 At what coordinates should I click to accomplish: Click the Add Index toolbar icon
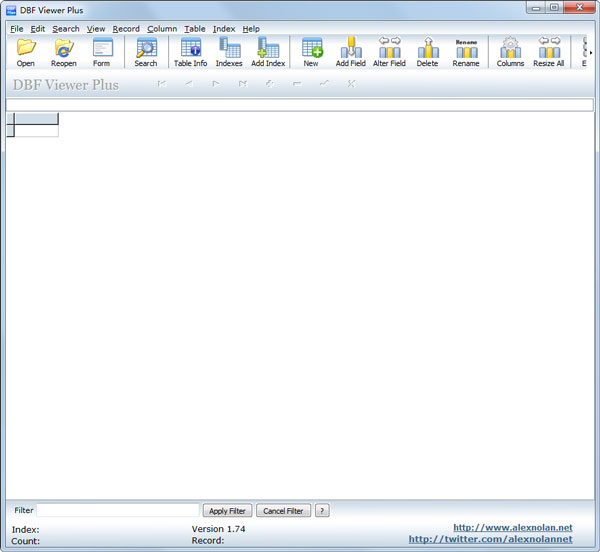[x=268, y=52]
